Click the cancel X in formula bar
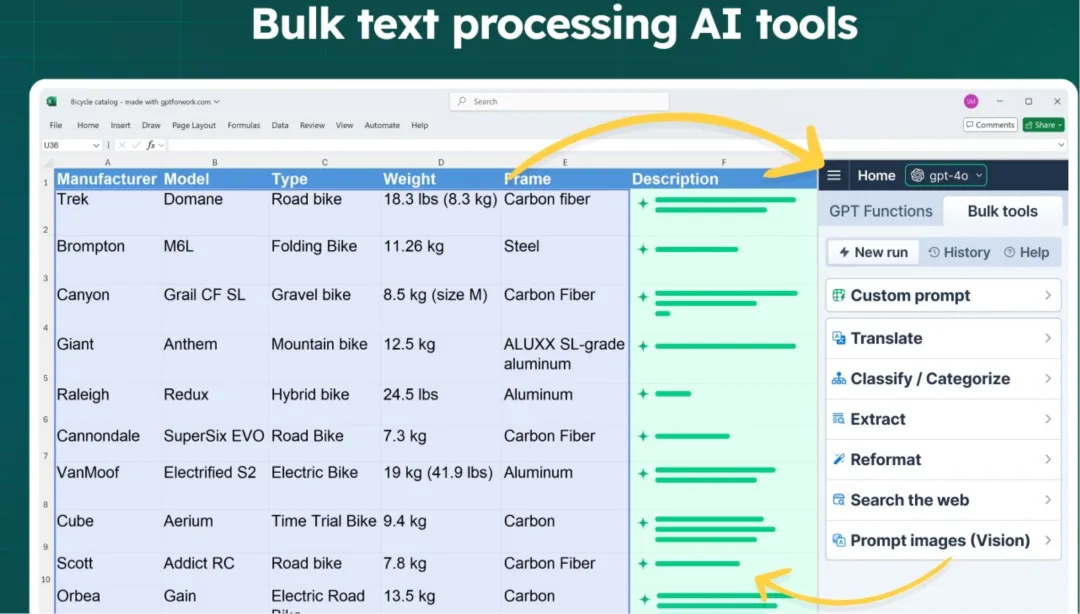Screen dimensions: 1080x614 tap(121, 145)
